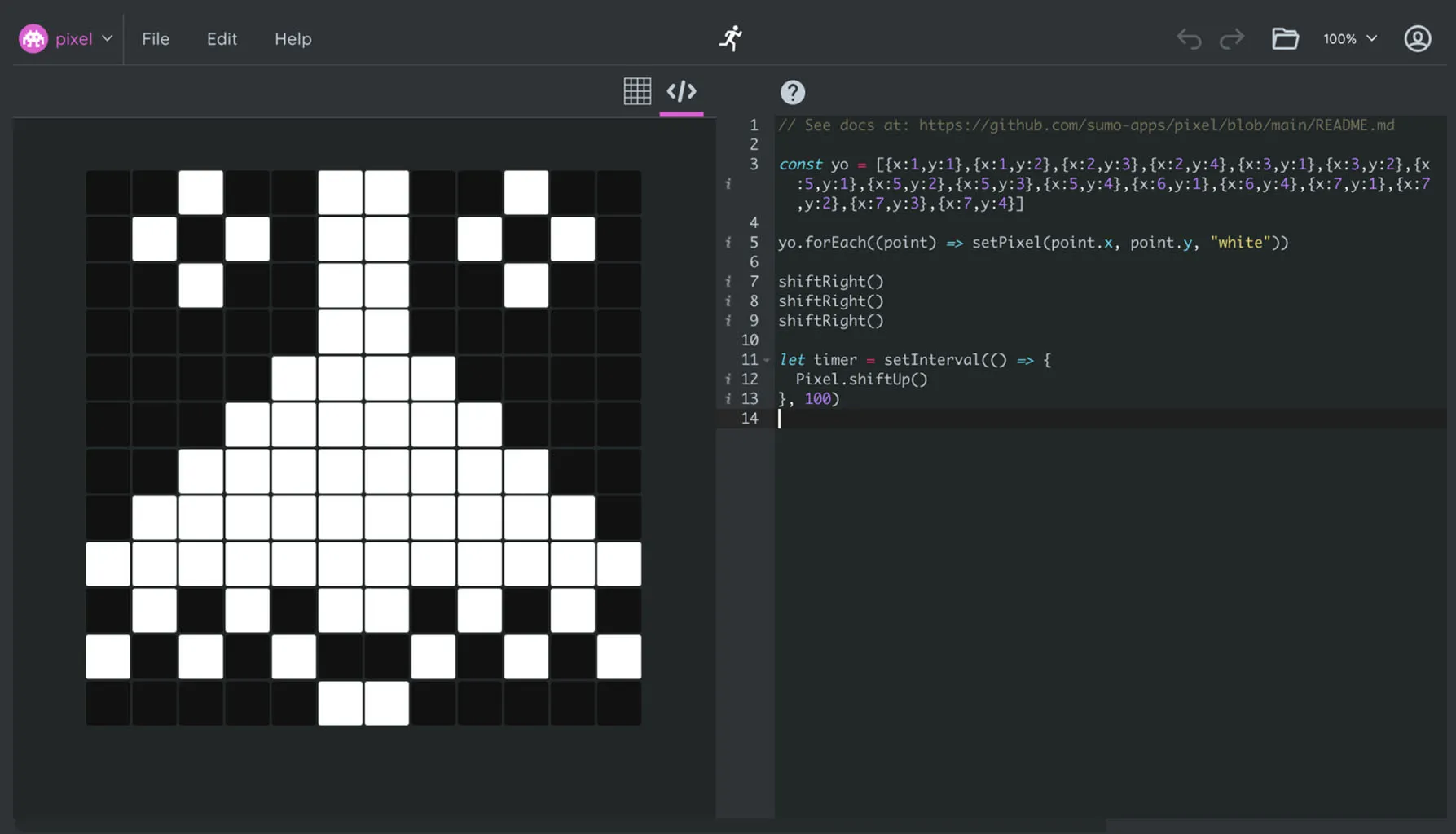The image size is (1456, 834).
Task: Click the Pixel.shiftUp() call
Action: [861, 380]
